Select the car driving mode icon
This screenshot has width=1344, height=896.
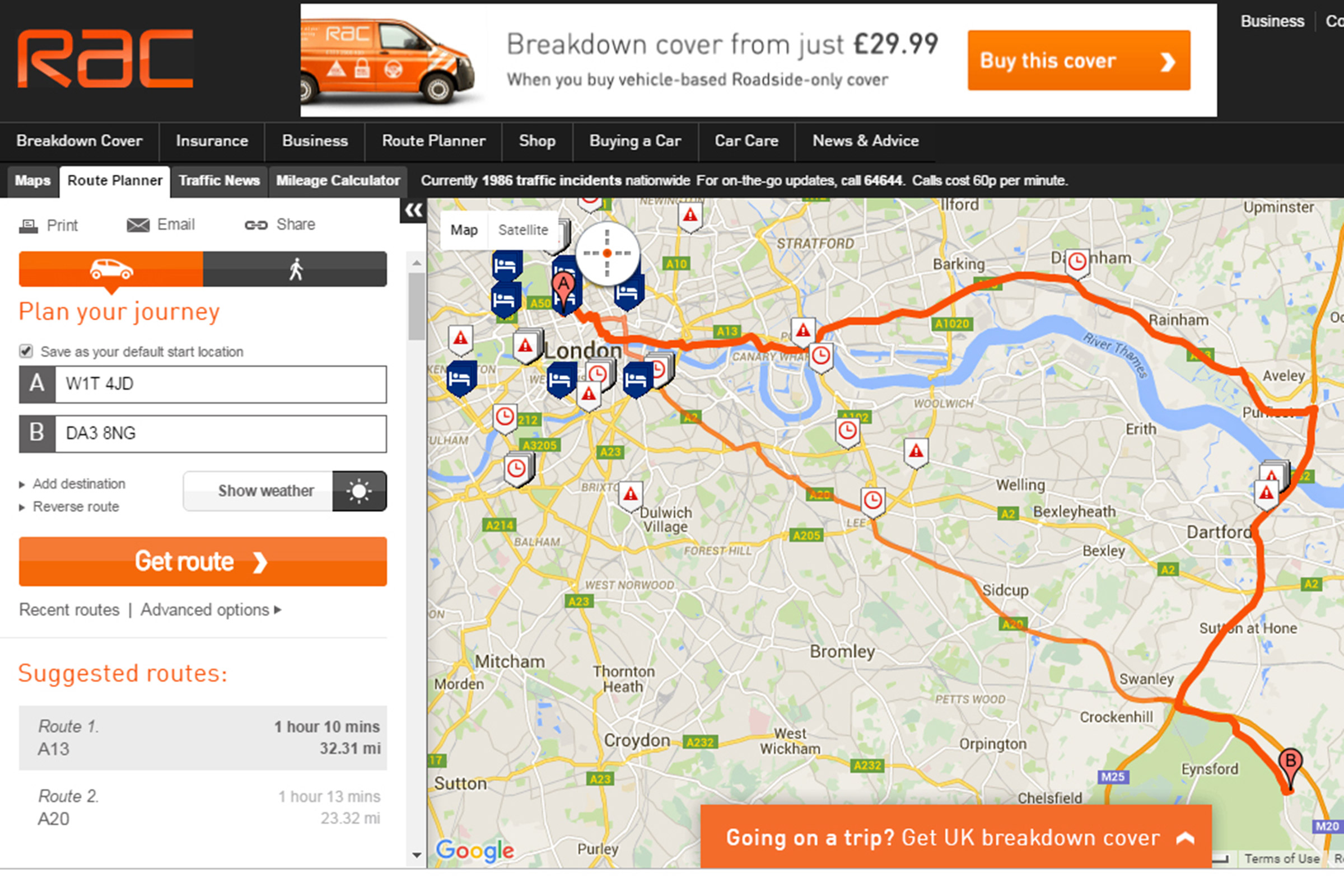point(111,269)
